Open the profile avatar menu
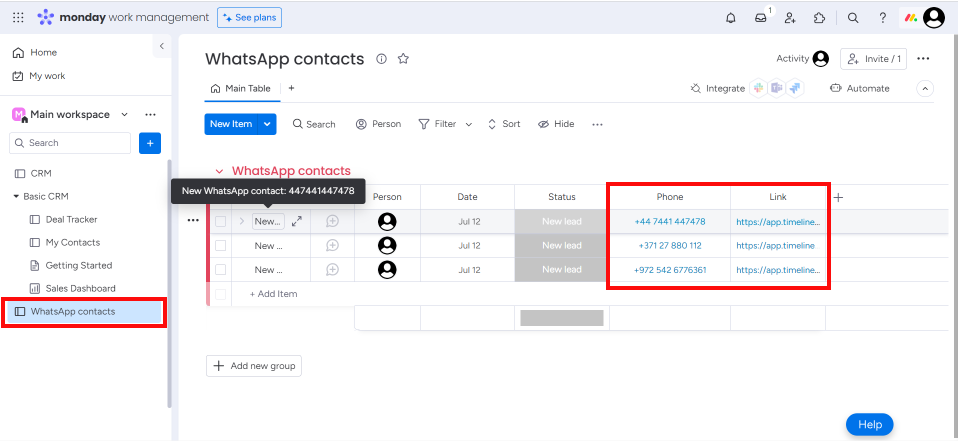 point(934,18)
